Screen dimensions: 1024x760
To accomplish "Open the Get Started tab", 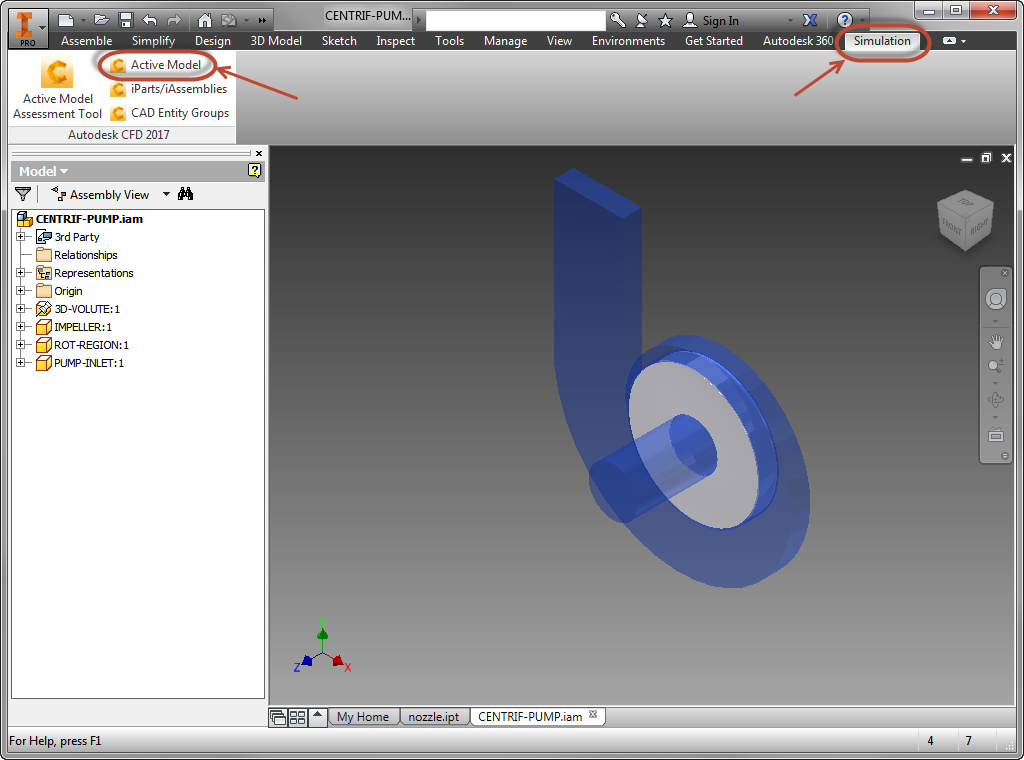I will click(714, 40).
